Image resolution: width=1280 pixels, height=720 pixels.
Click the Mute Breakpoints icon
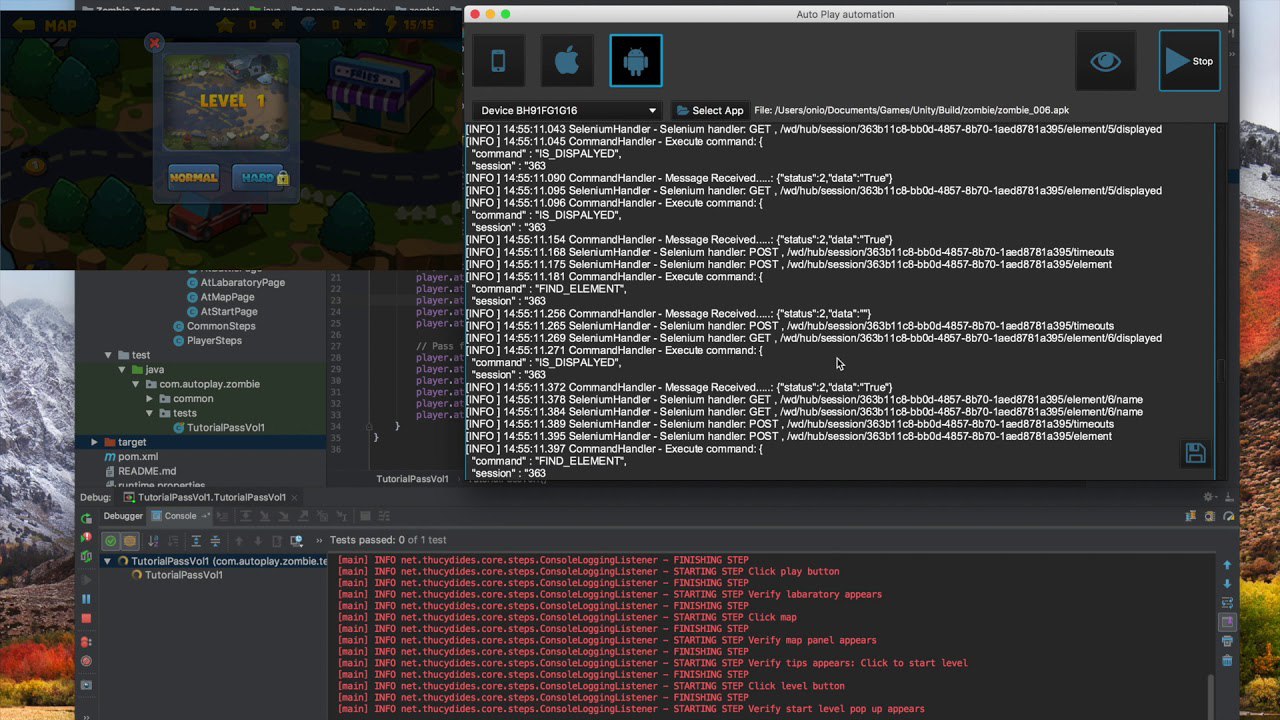86,661
